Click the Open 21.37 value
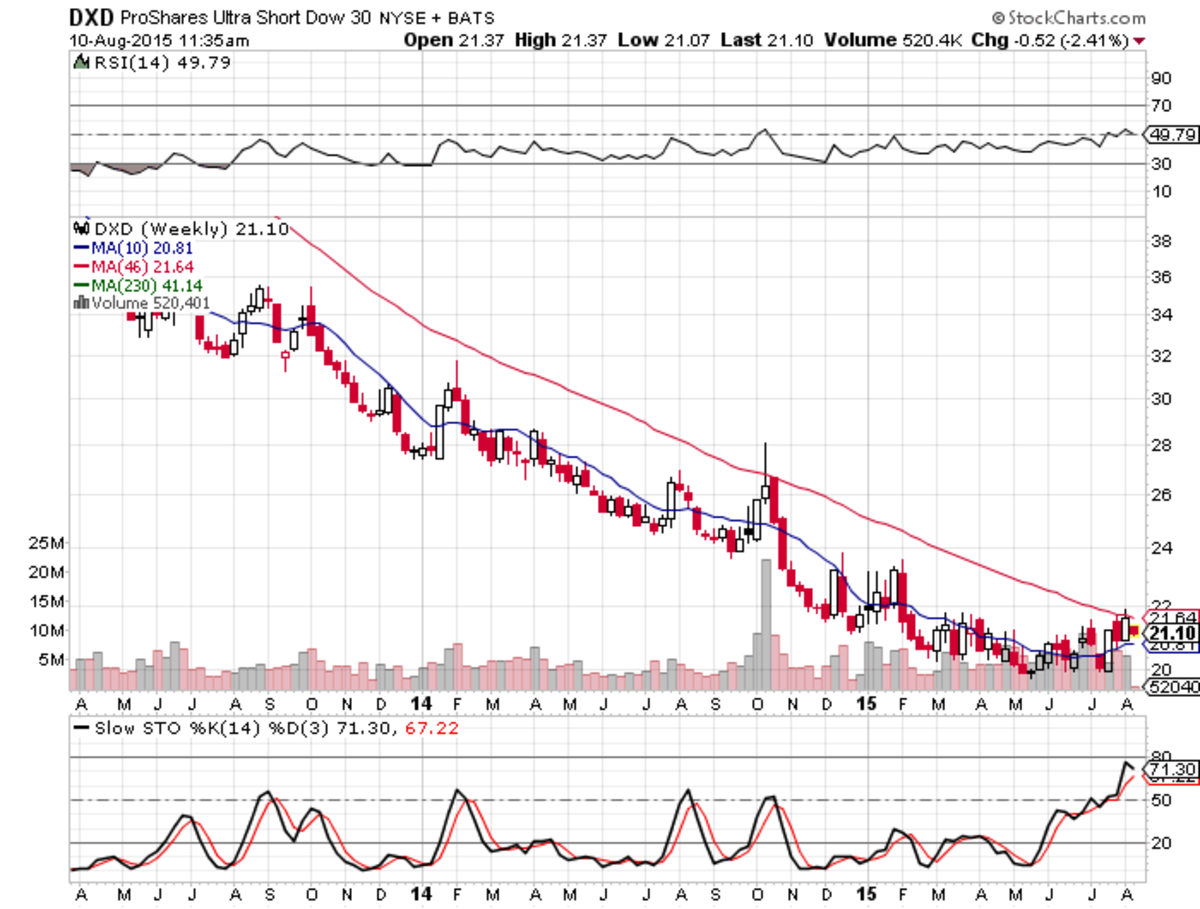Viewport: 1200px width, 909px height. 455,40
